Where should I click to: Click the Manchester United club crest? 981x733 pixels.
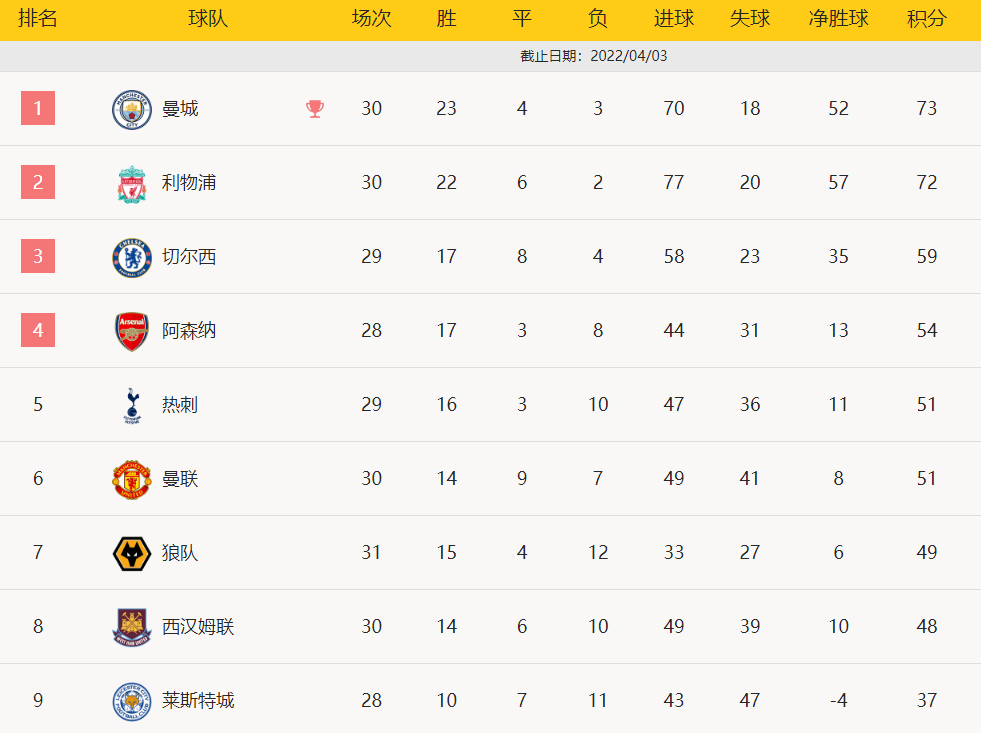[x=131, y=479]
